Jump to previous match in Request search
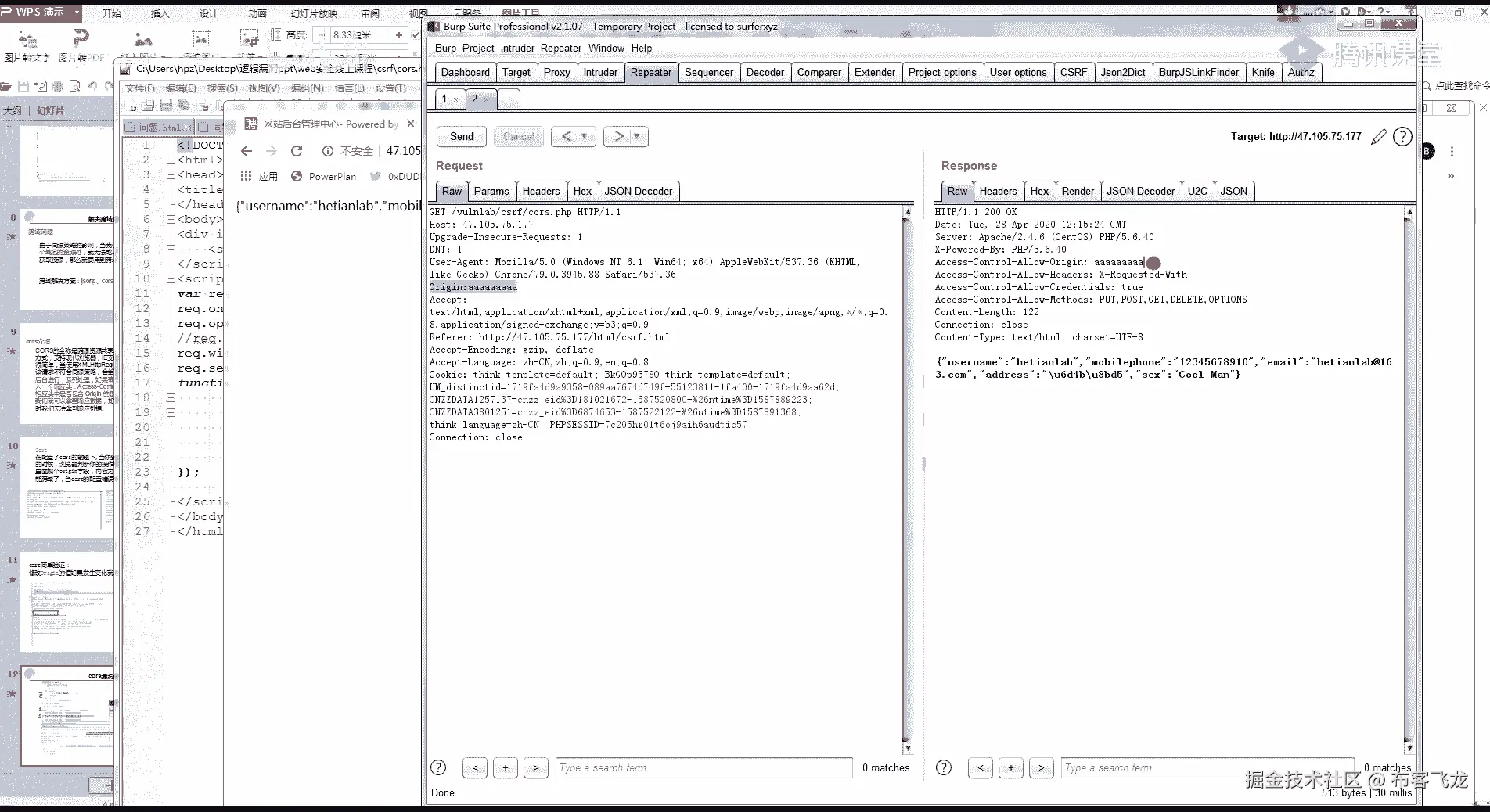Screen dimensions: 1490x812 475,767
